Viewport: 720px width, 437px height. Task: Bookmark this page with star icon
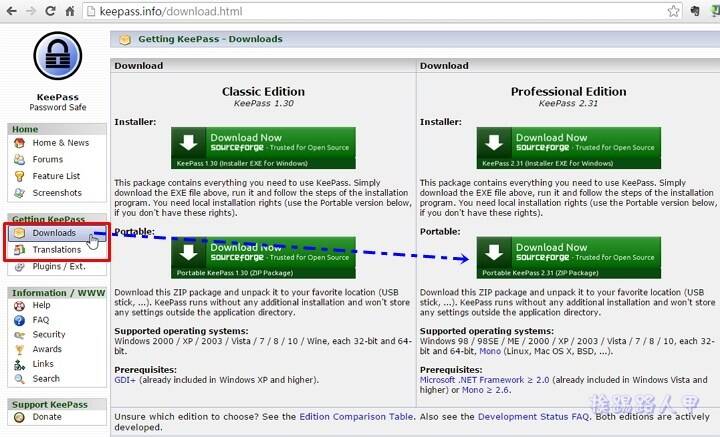[x=673, y=11]
